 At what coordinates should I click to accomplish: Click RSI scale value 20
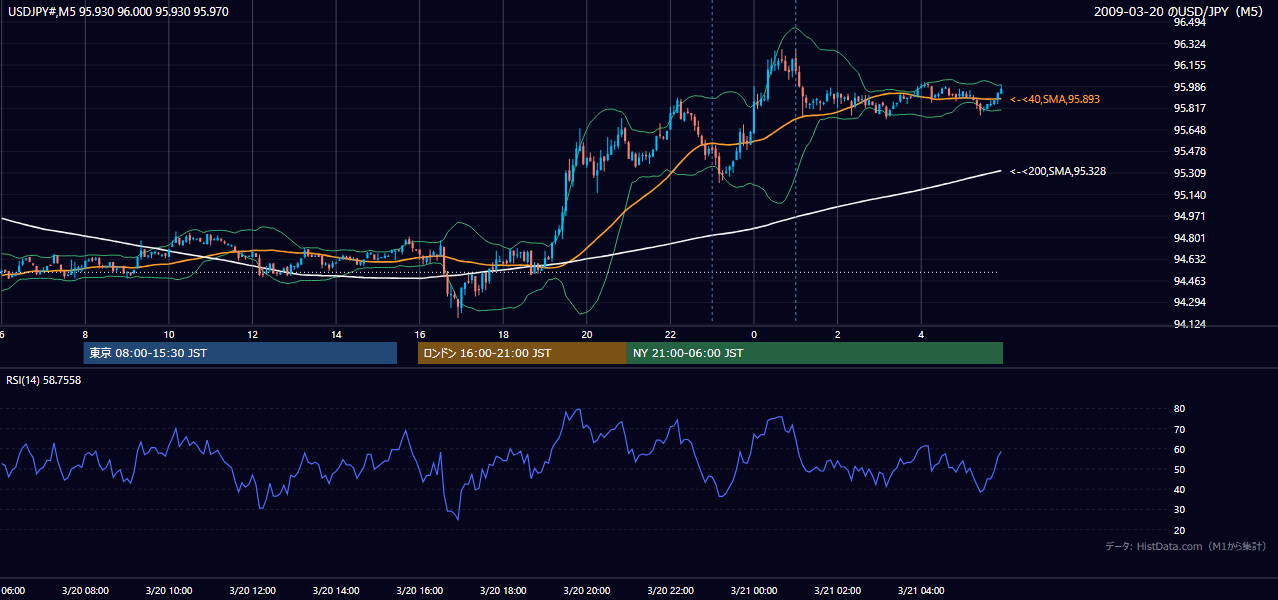pos(1179,530)
